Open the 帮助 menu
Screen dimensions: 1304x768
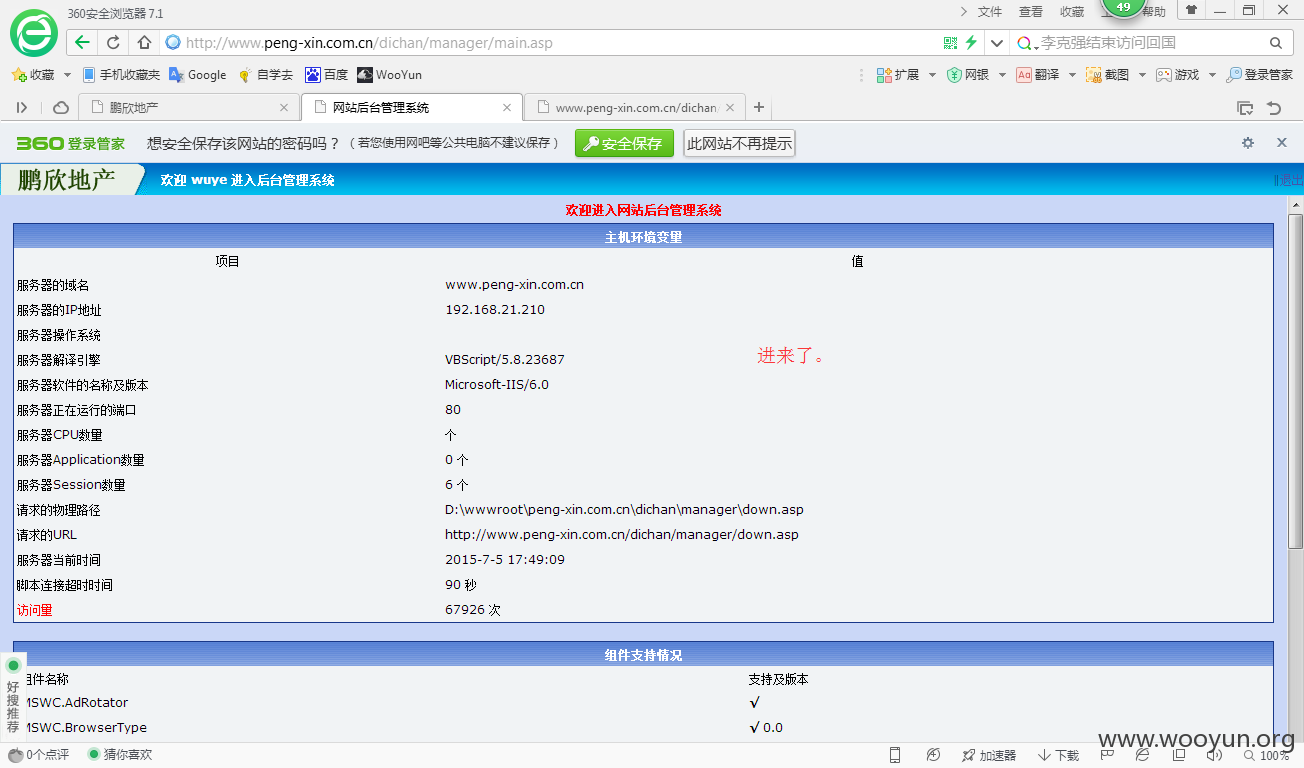(1154, 12)
